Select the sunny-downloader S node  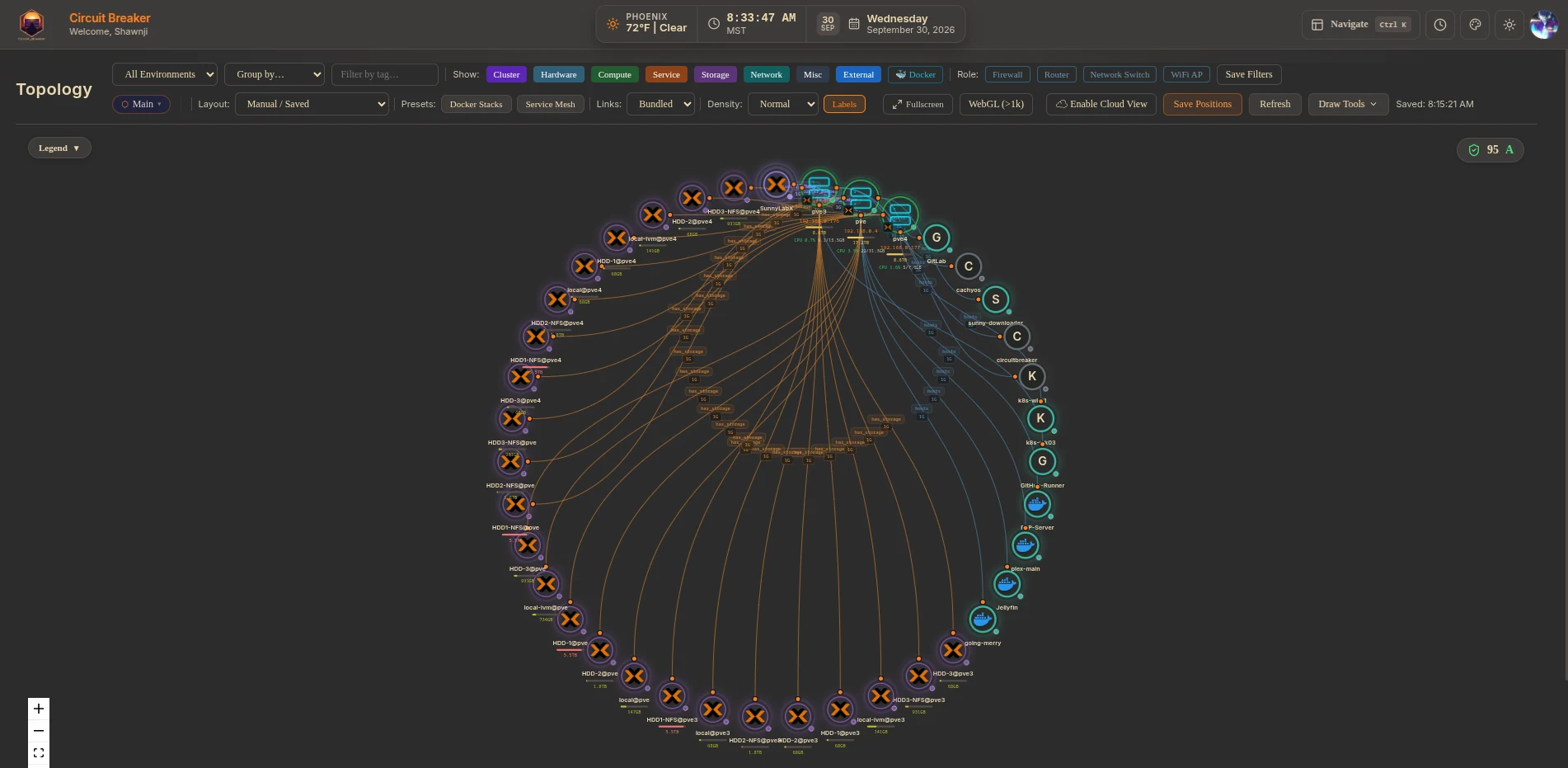996,299
